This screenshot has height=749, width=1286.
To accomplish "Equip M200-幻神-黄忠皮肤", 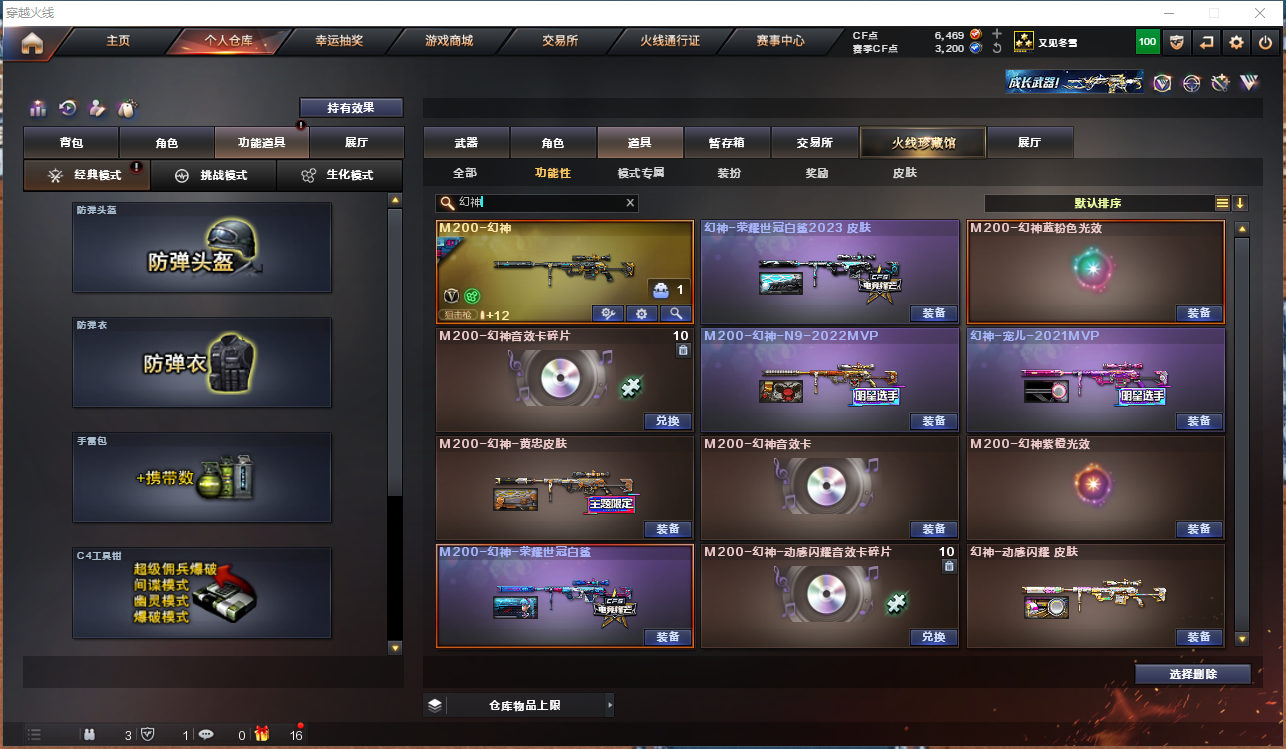I will (x=668, y=530).
